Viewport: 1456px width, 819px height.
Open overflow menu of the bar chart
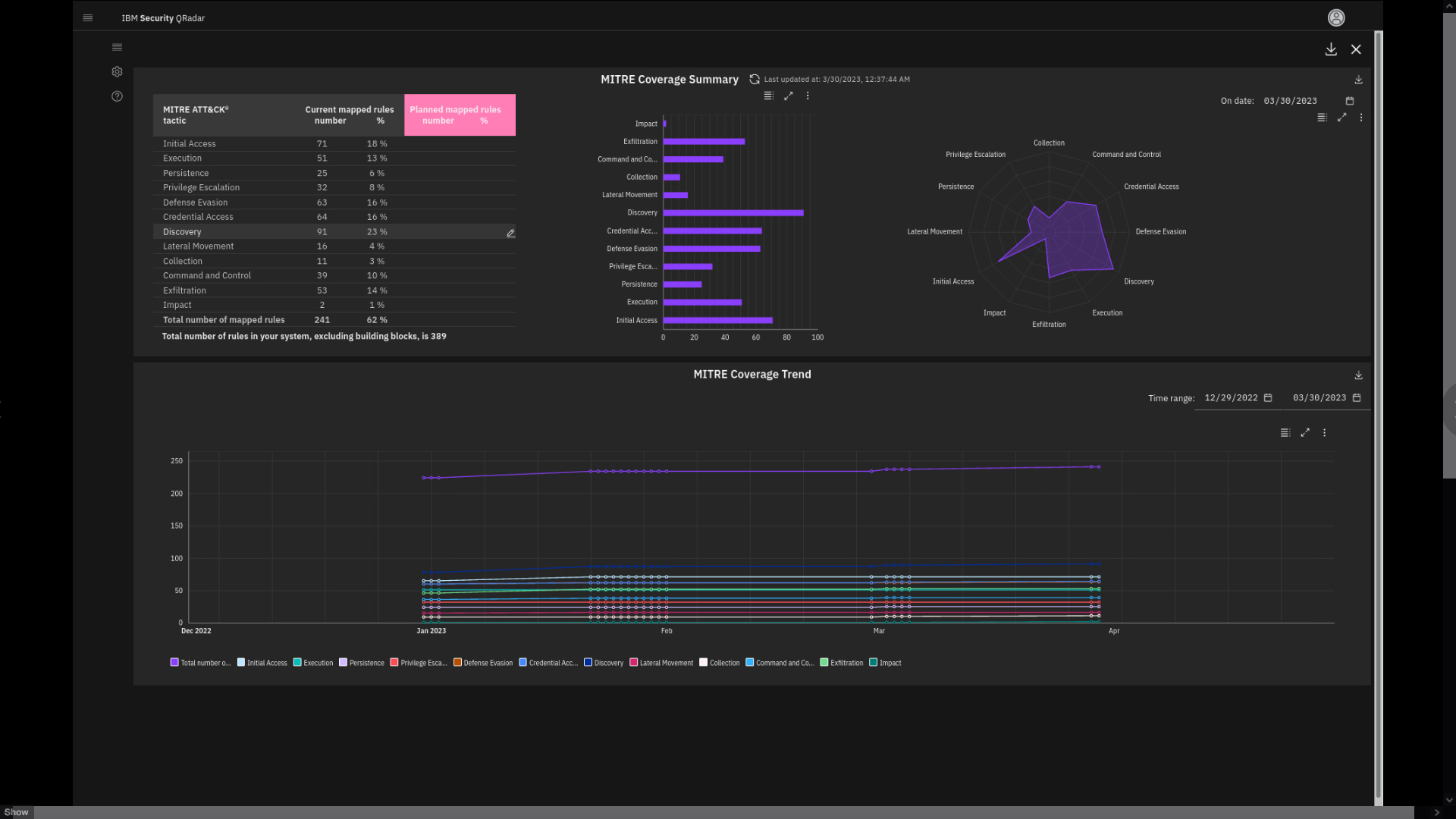(x=808, y=96)
